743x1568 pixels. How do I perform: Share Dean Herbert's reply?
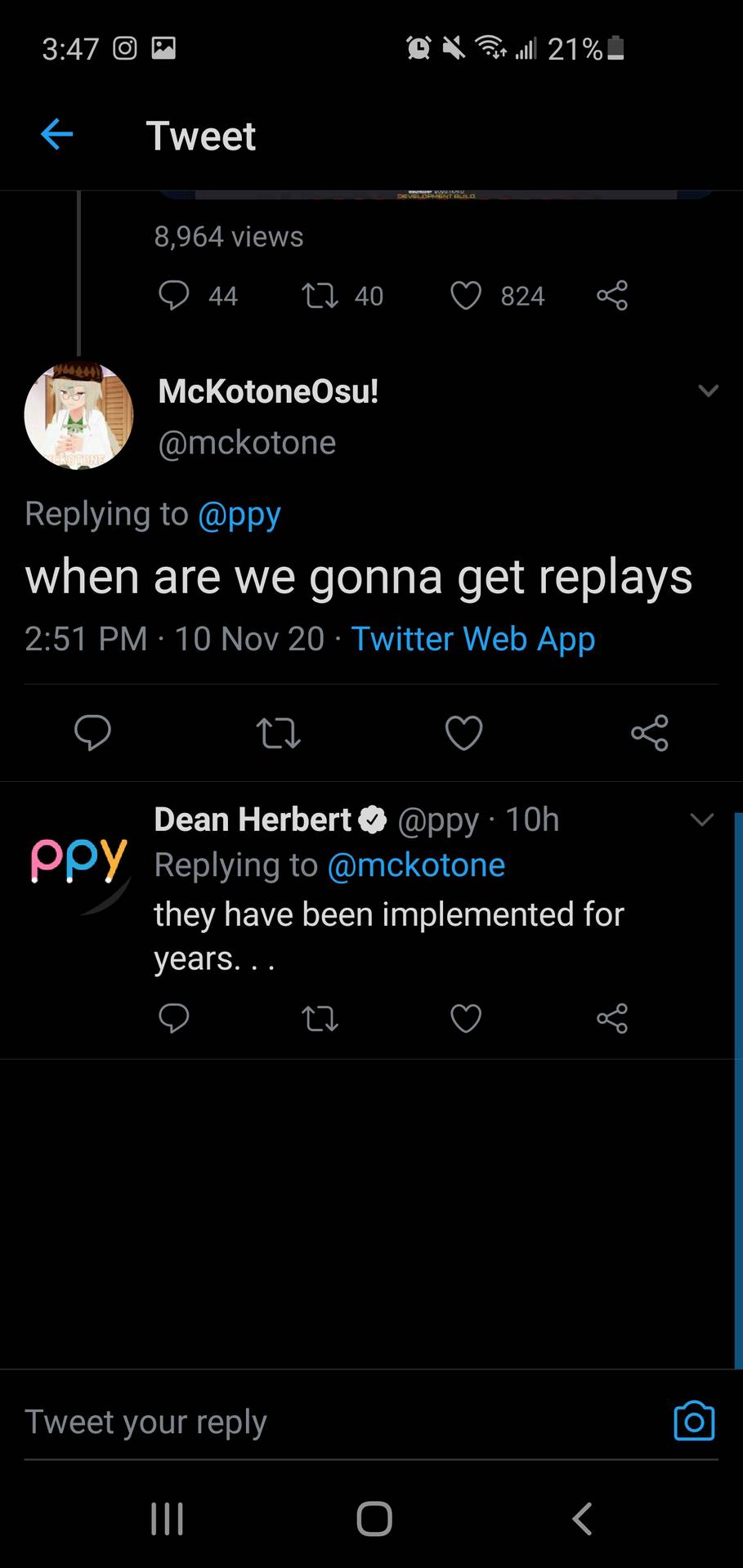click(612, 1018)
